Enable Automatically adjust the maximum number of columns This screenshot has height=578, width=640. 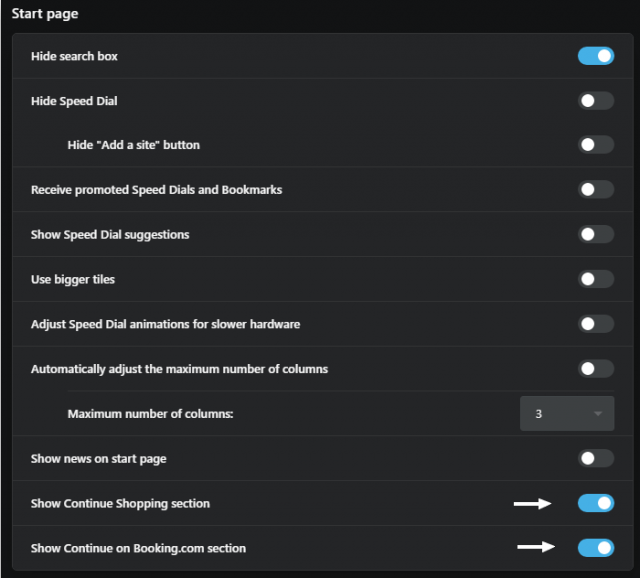point(596,369)
